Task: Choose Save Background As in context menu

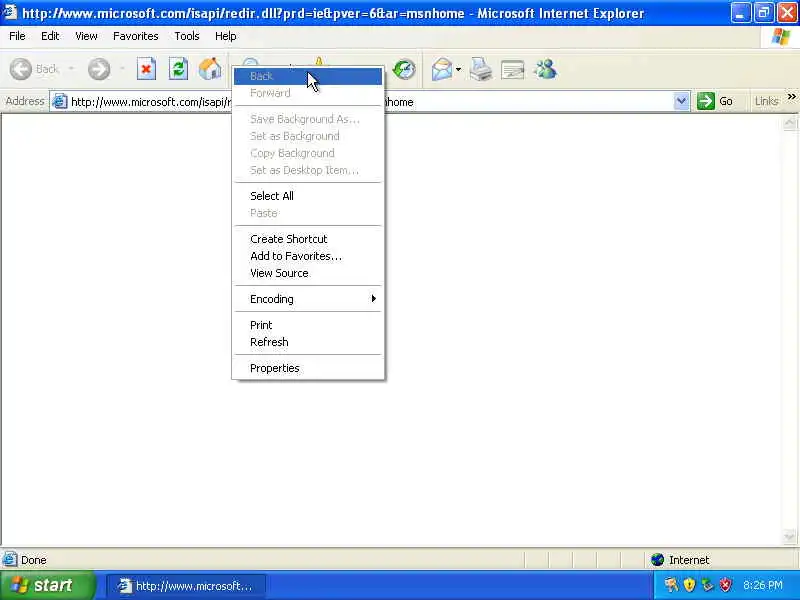Action: coord(308,119)
